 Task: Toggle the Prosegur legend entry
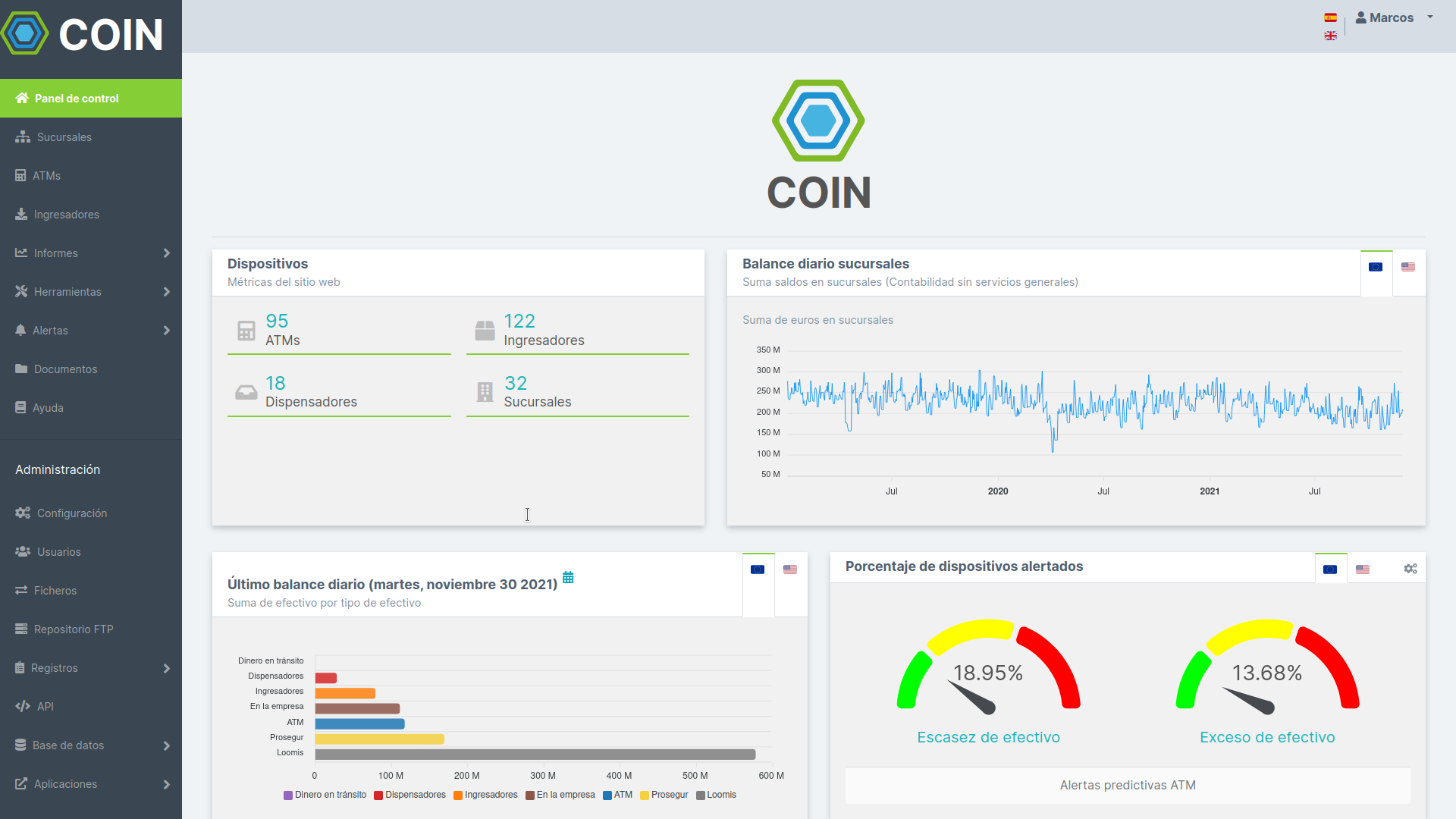(664, 795)
